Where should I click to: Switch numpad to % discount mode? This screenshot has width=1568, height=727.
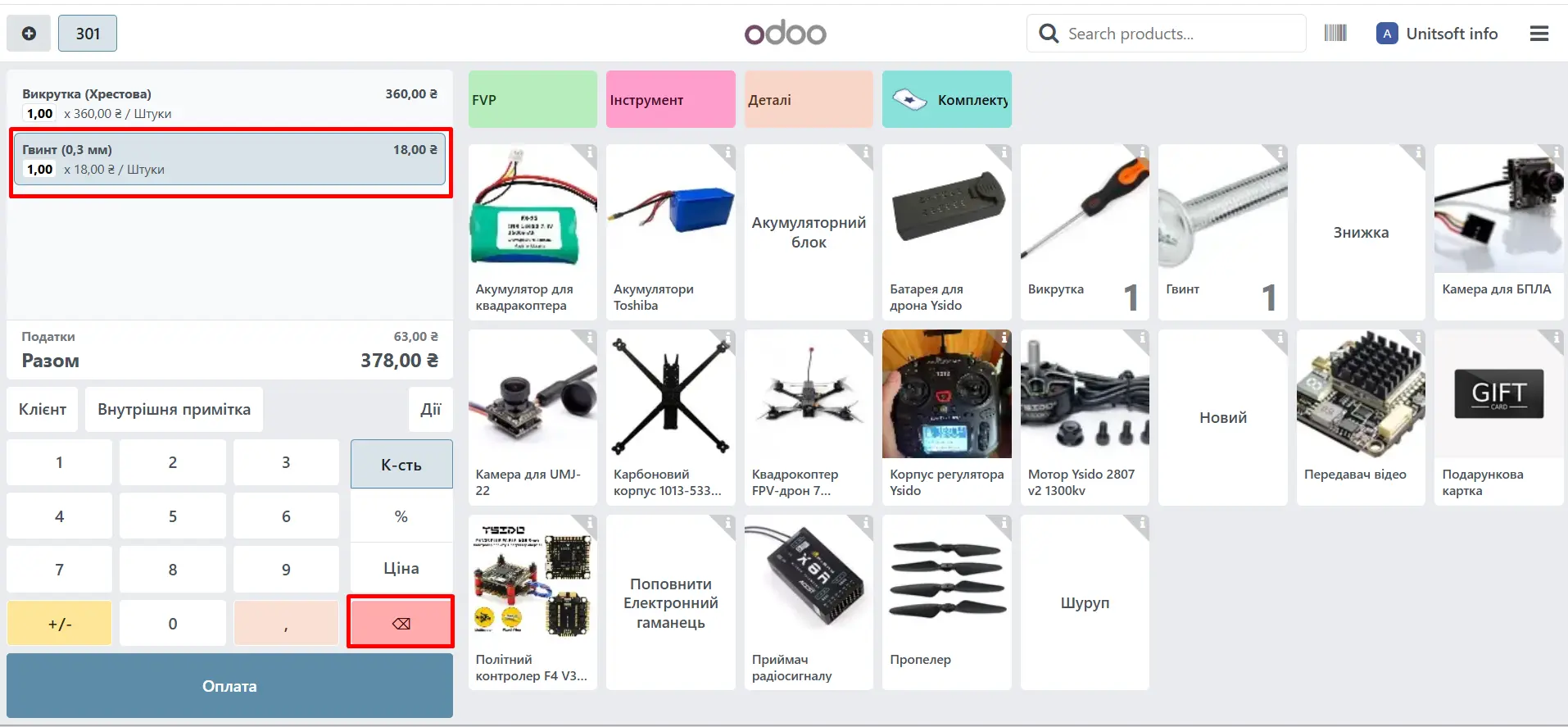tap(401, 516)
